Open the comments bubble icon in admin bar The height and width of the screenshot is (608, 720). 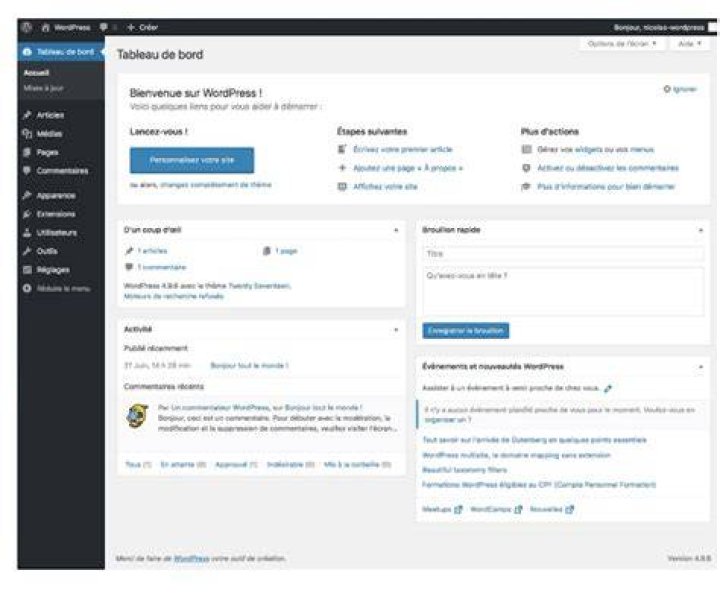coord(104,27)
